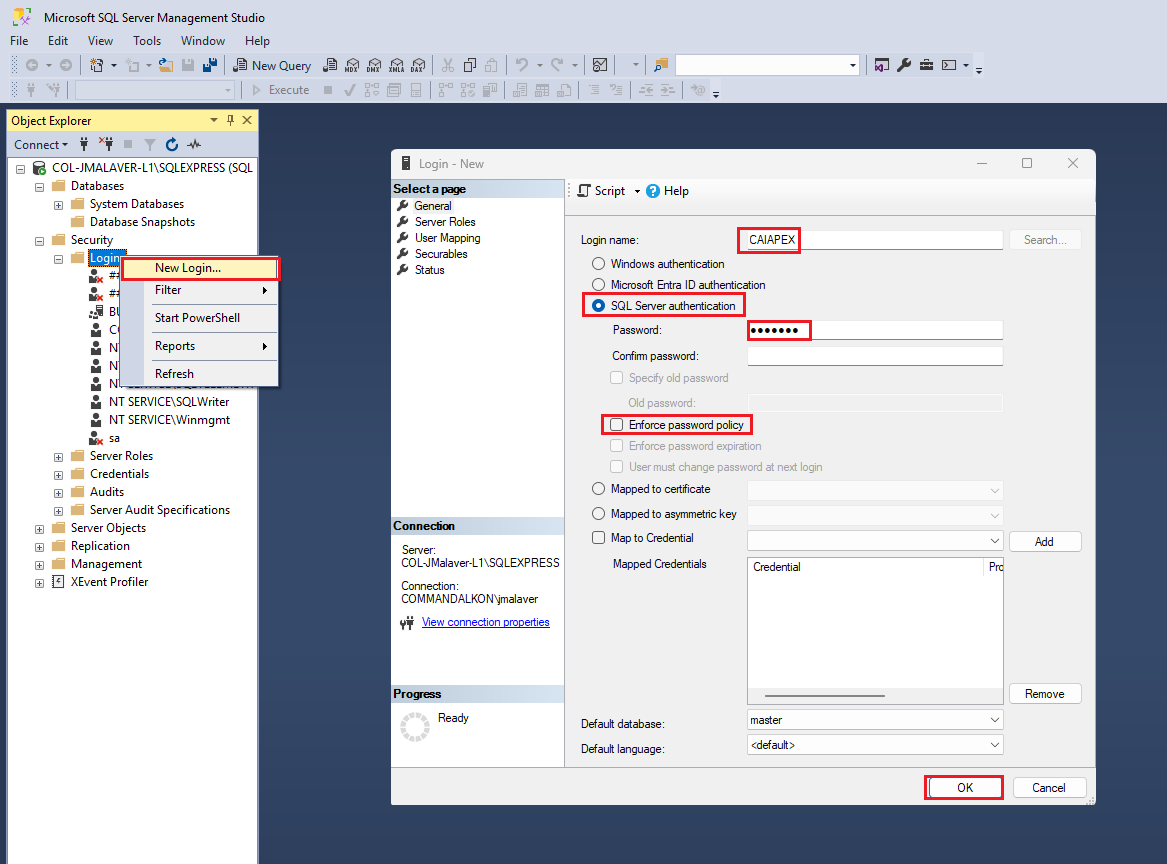Expand the Server Objects node
This screenshot has height=864, width=1167.
coord(39,529)
